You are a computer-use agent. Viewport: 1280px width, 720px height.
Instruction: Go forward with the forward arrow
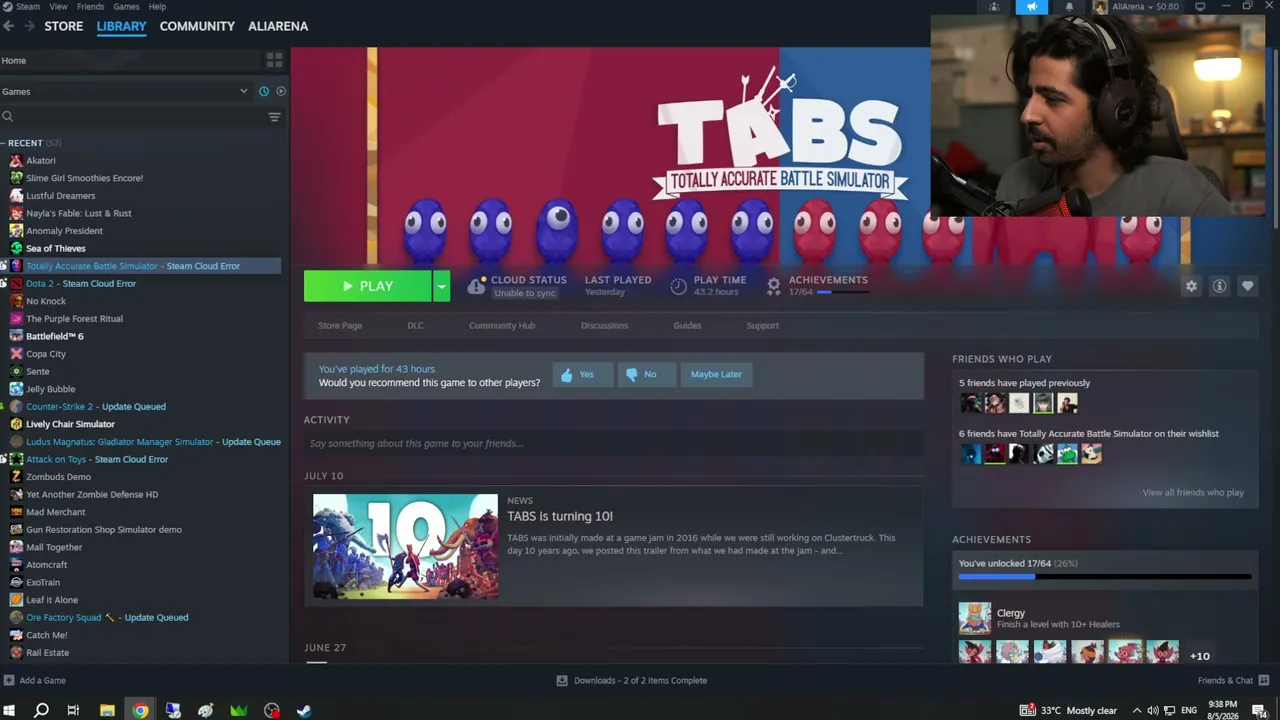[29, 26]
